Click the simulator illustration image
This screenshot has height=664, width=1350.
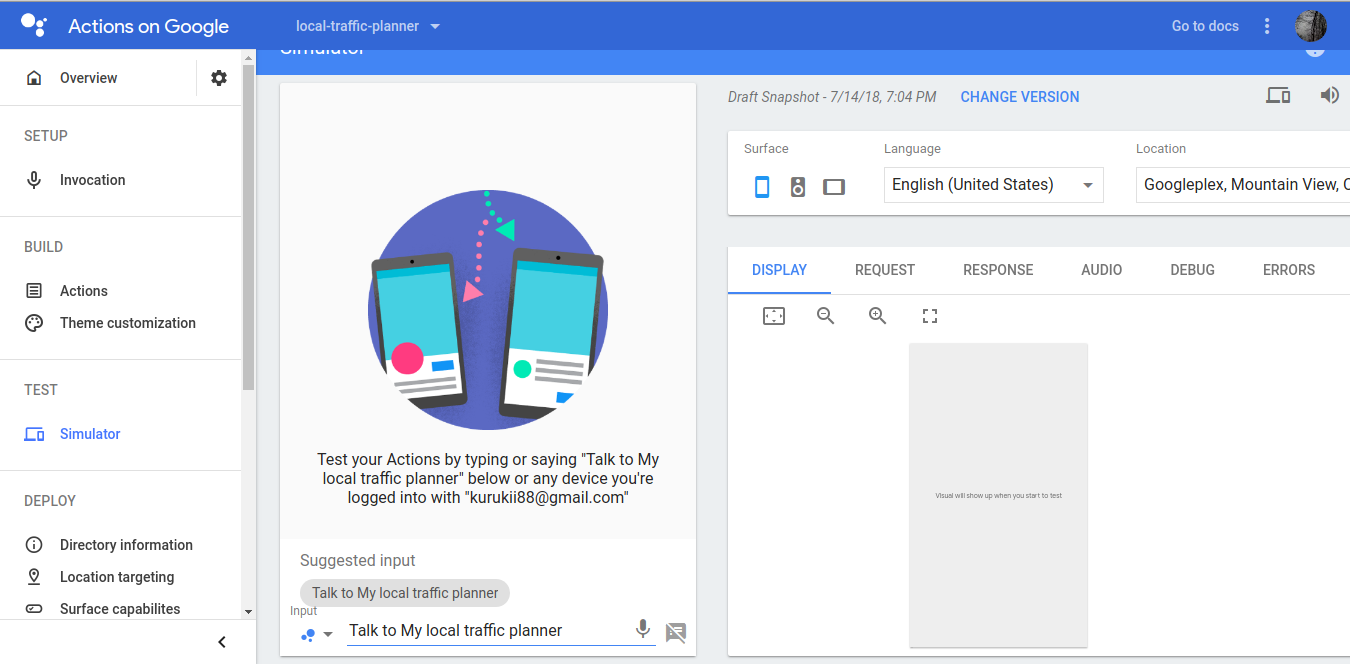488,310
